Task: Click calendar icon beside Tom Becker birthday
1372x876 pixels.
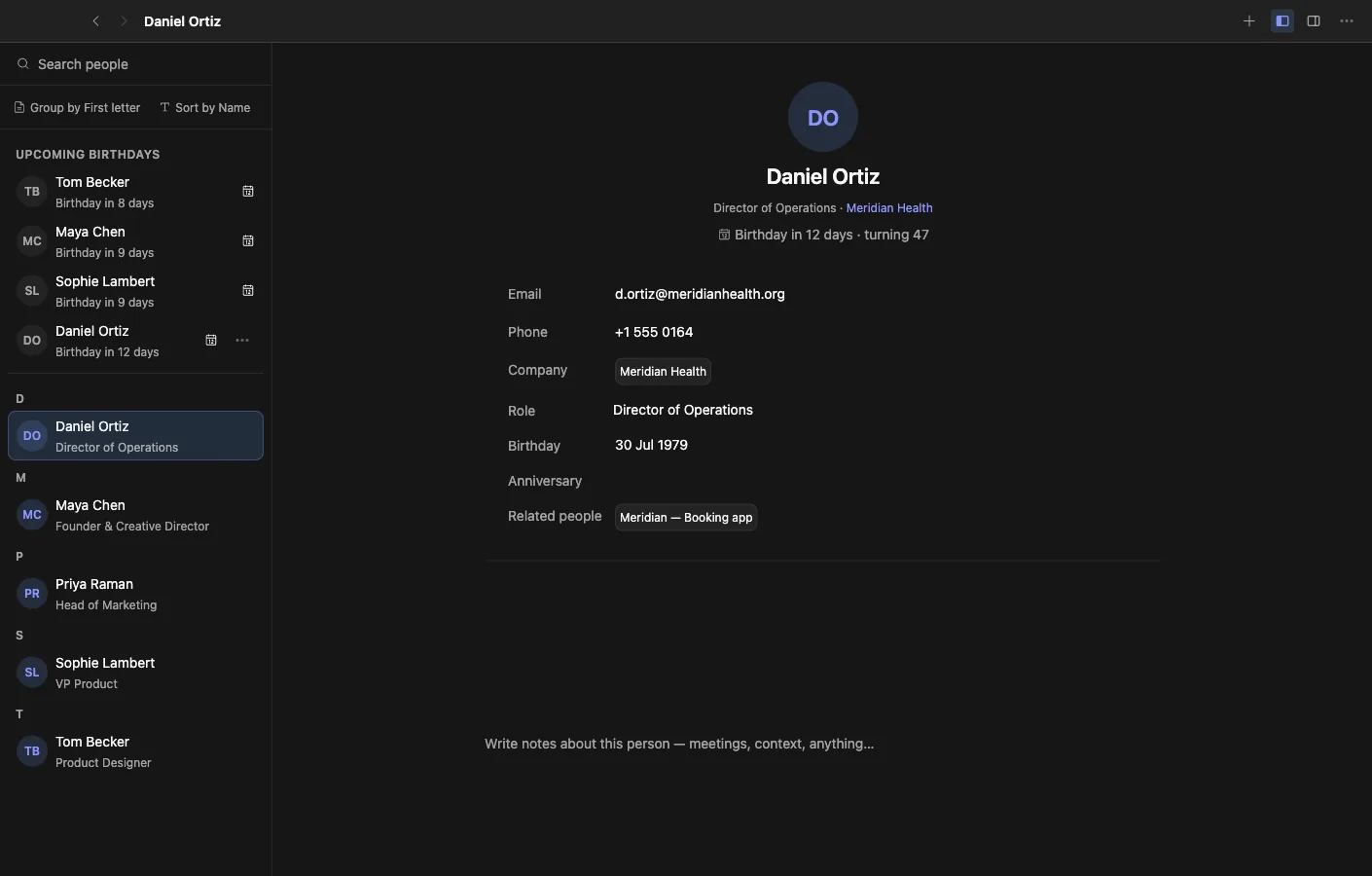Action: (x=248, y=192)
